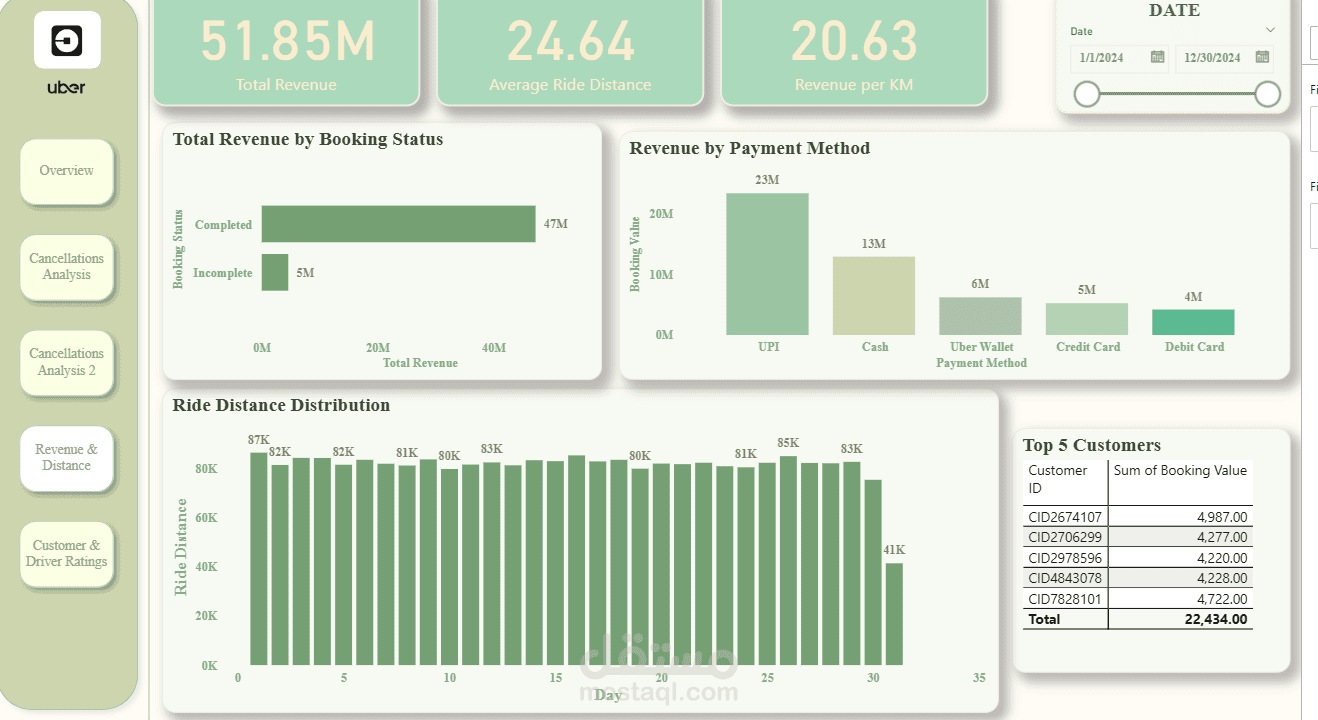This screenshot has height=720, width=1318.
Task: Sort by Sum of Booking Value header
Action: pyautogui.click(x=1180, y=470)
